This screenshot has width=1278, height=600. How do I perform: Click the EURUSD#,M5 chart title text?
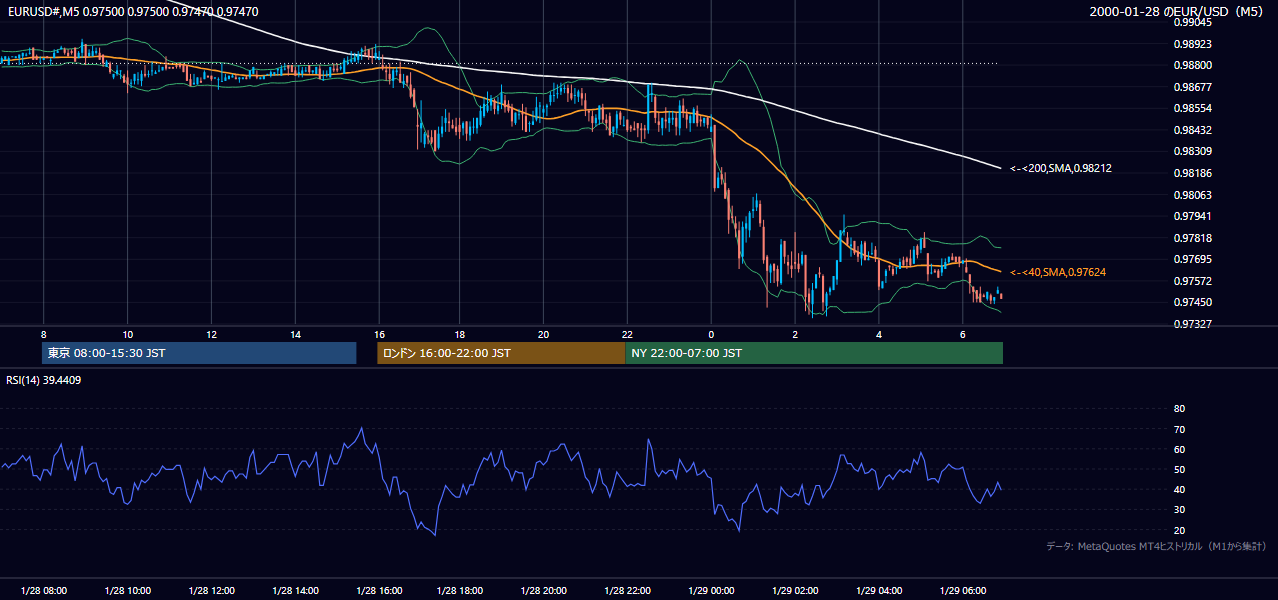[x=132, y=12]
